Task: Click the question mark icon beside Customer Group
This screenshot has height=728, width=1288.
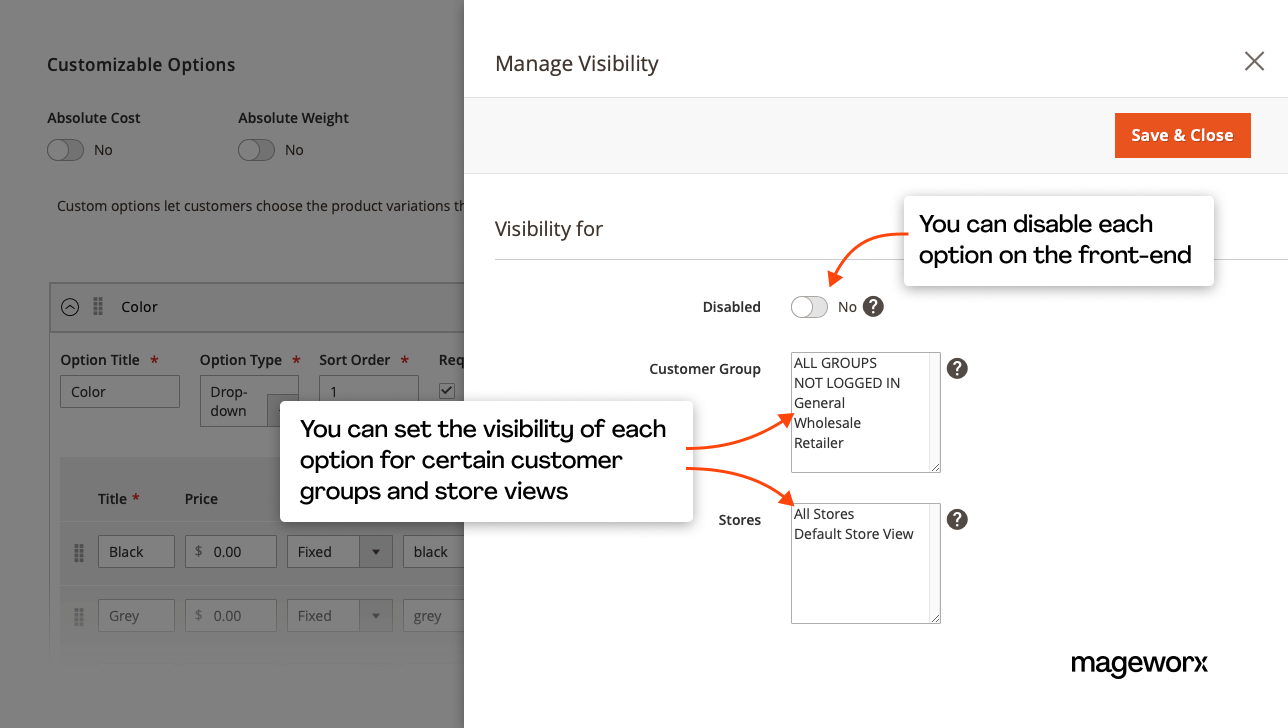Action: [957, 368]
